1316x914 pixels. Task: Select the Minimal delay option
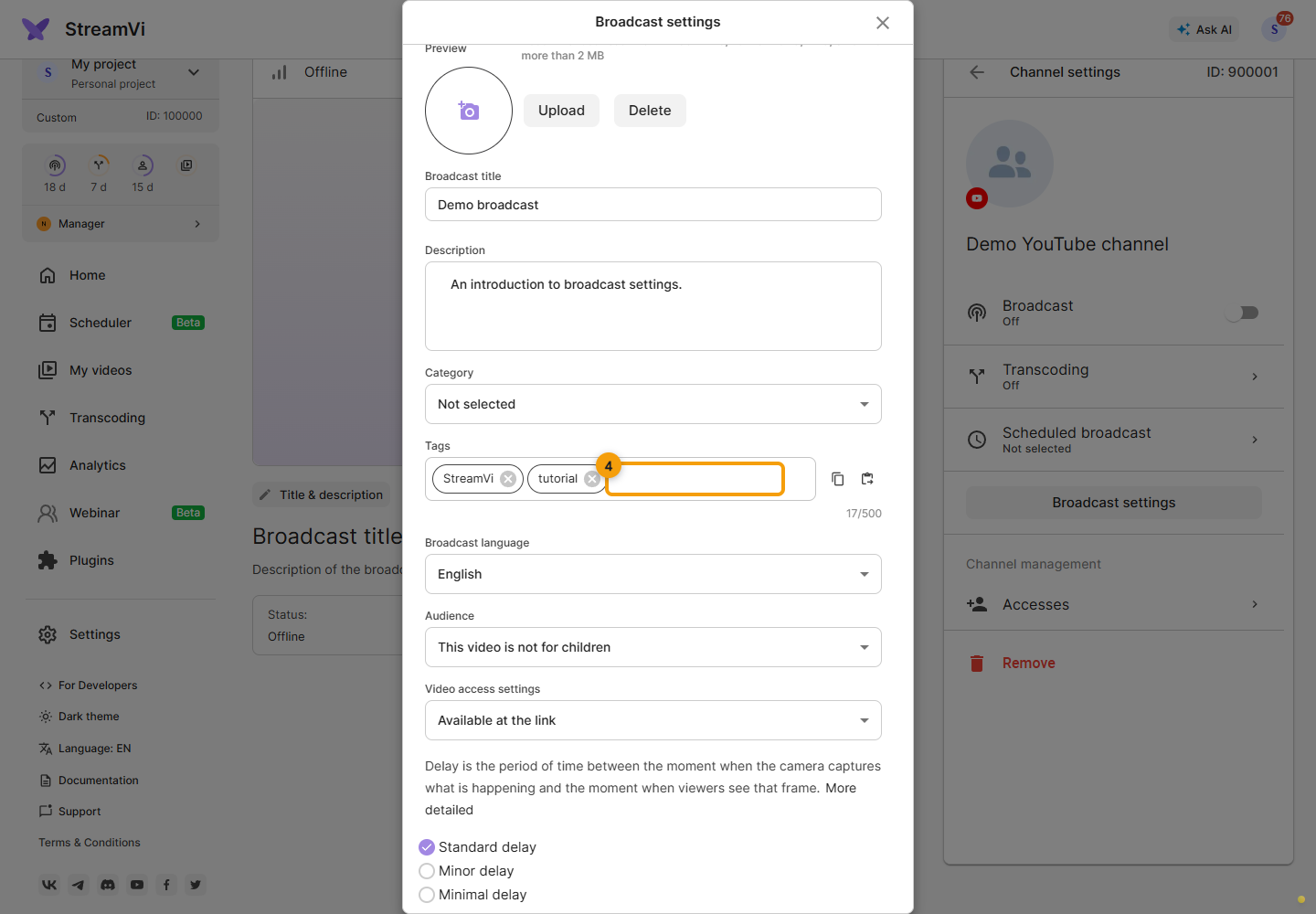pos(427,895)
